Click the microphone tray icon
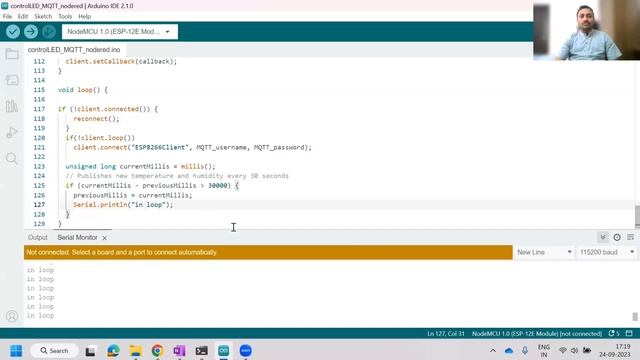The height and width of the screenshot is (360, 640). coord(525,351)
